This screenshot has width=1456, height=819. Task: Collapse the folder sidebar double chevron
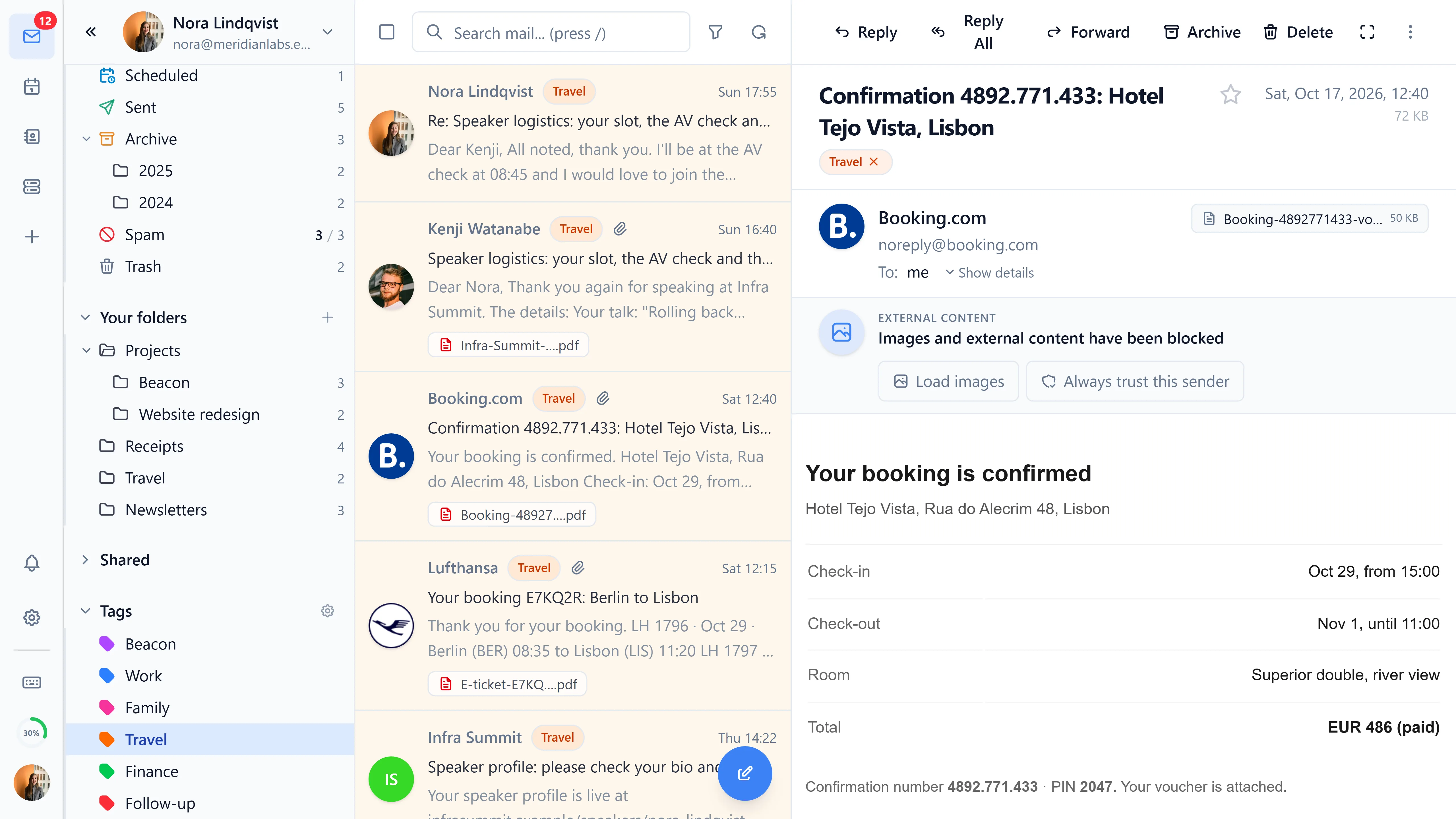pos(90,32)
